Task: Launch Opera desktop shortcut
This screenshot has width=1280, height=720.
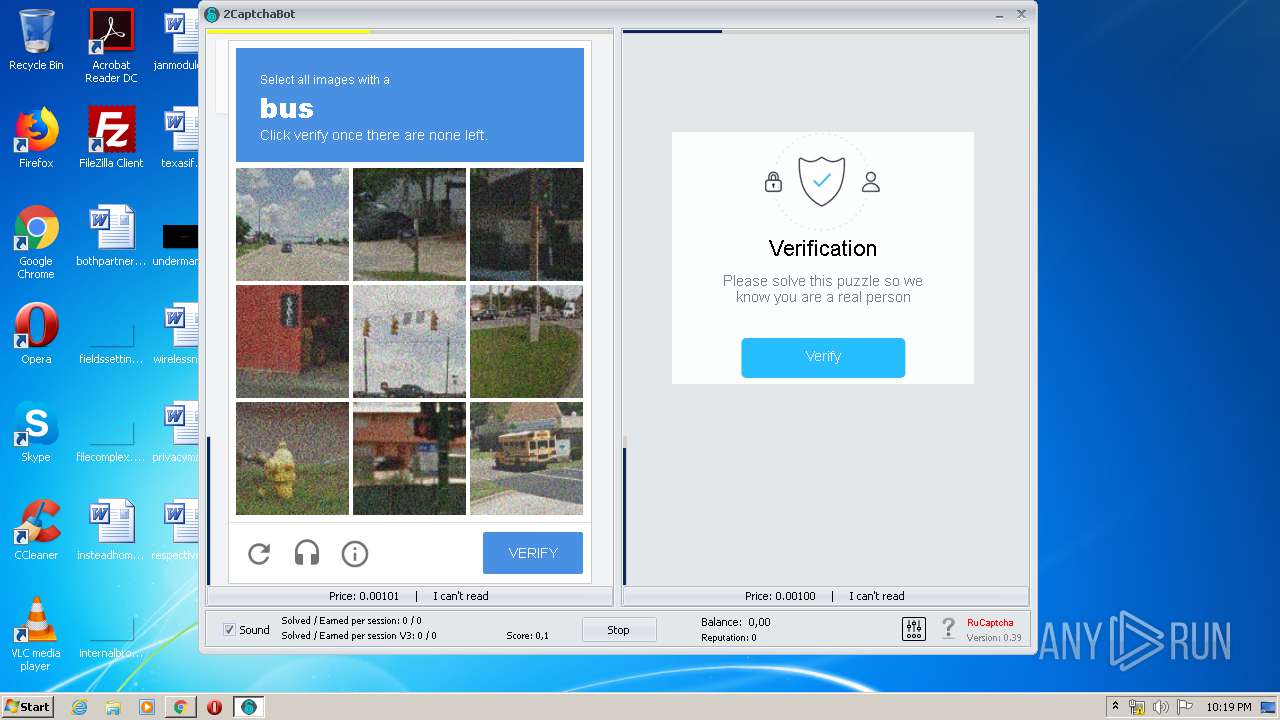Action: point(36,334)
